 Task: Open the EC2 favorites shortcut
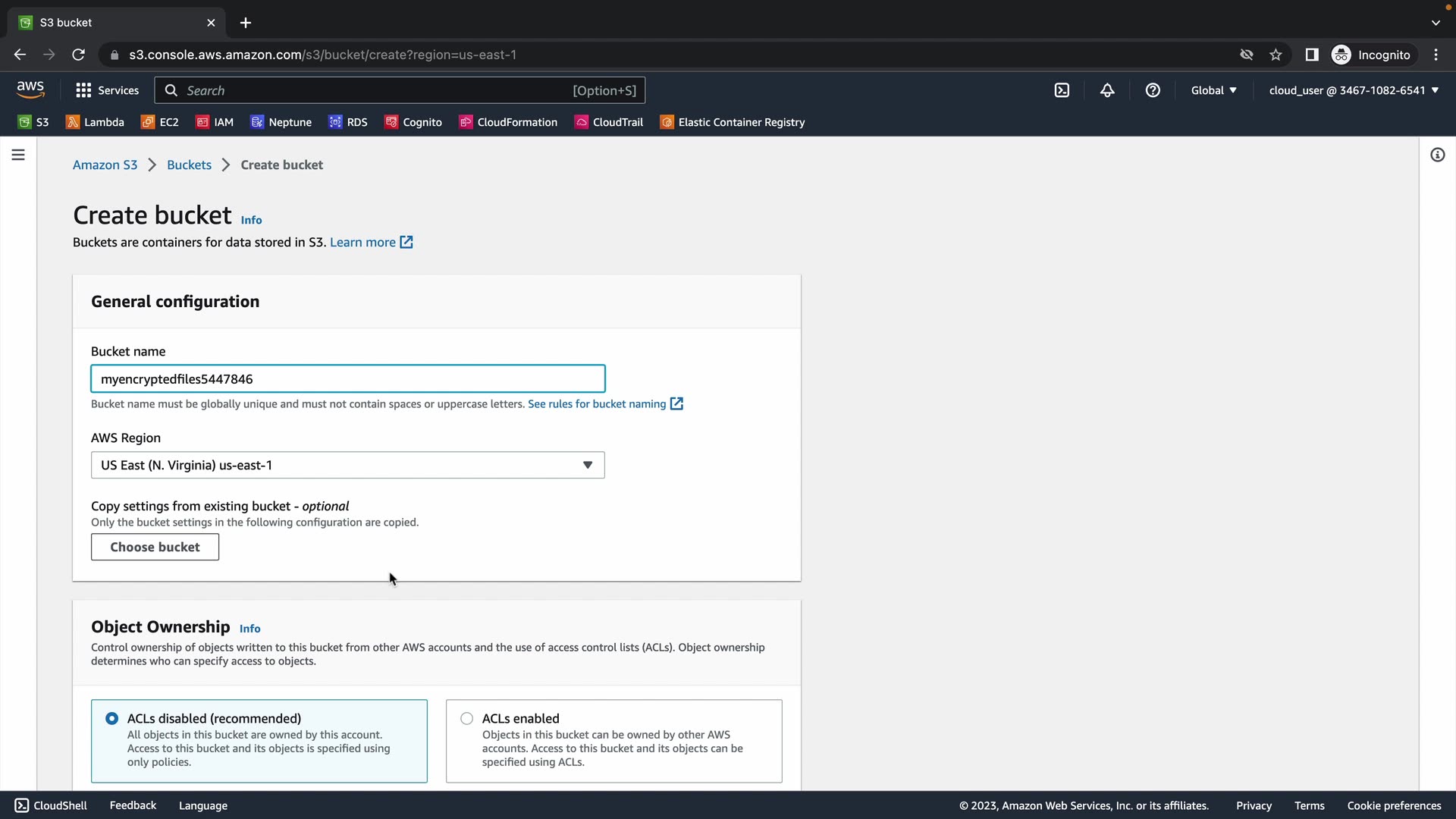point(160,122)
